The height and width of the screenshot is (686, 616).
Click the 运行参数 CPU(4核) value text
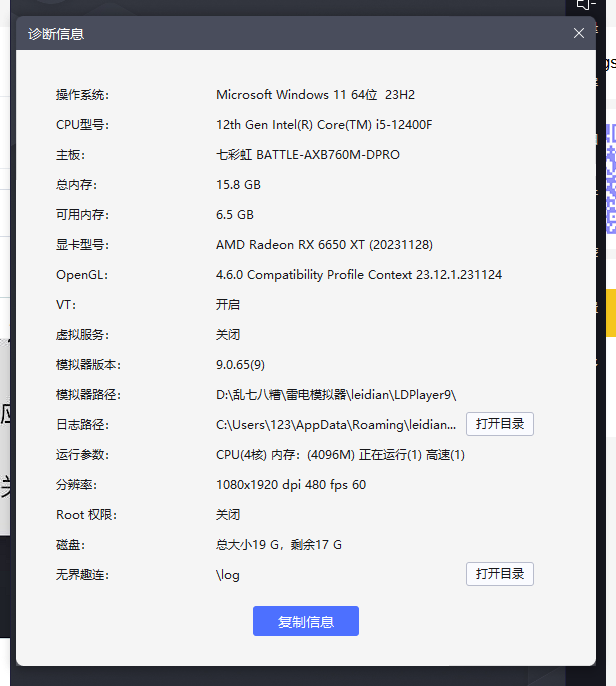click(340, 455)
